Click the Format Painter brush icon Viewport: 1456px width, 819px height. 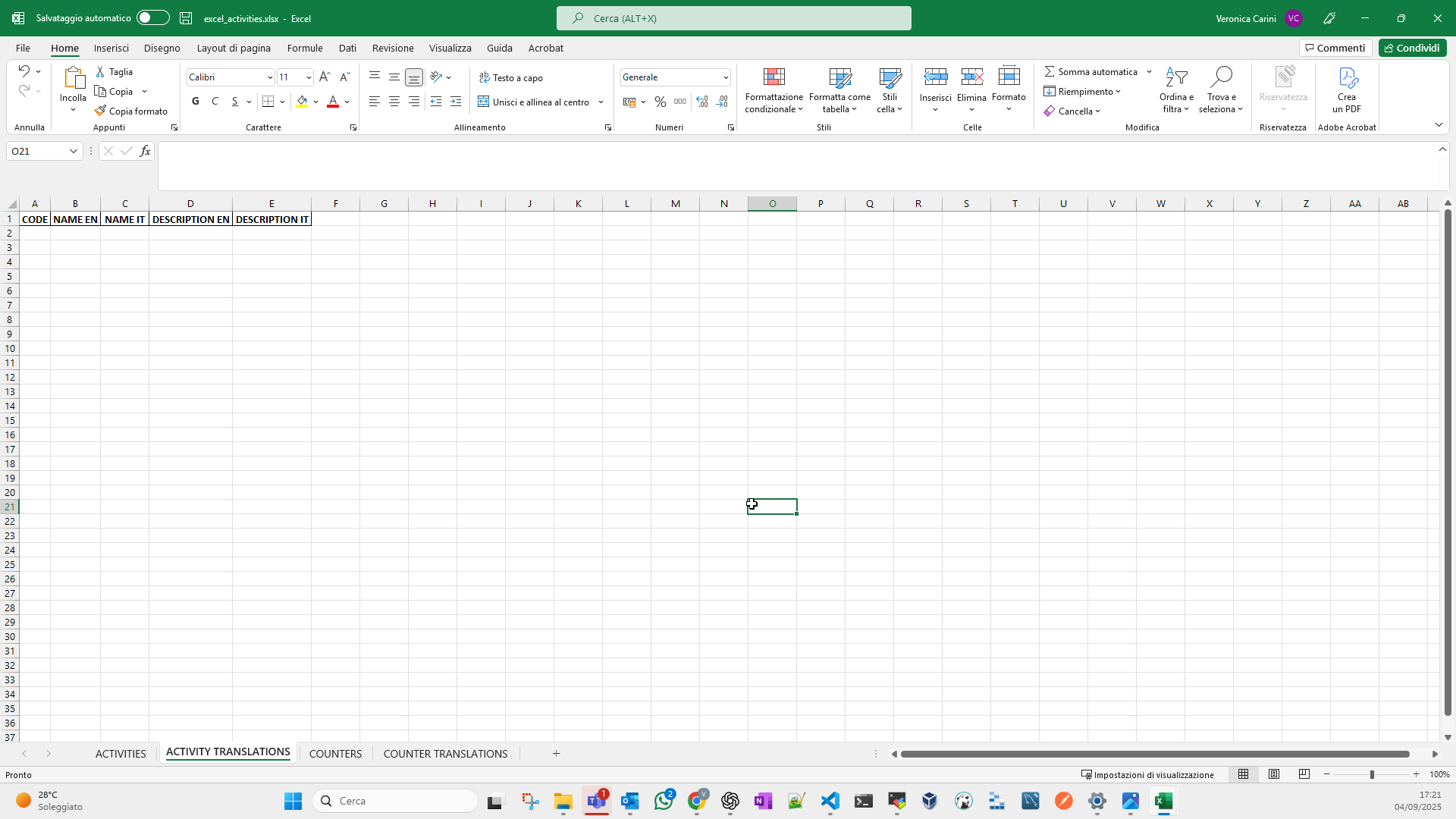click(x=100, y=111)
